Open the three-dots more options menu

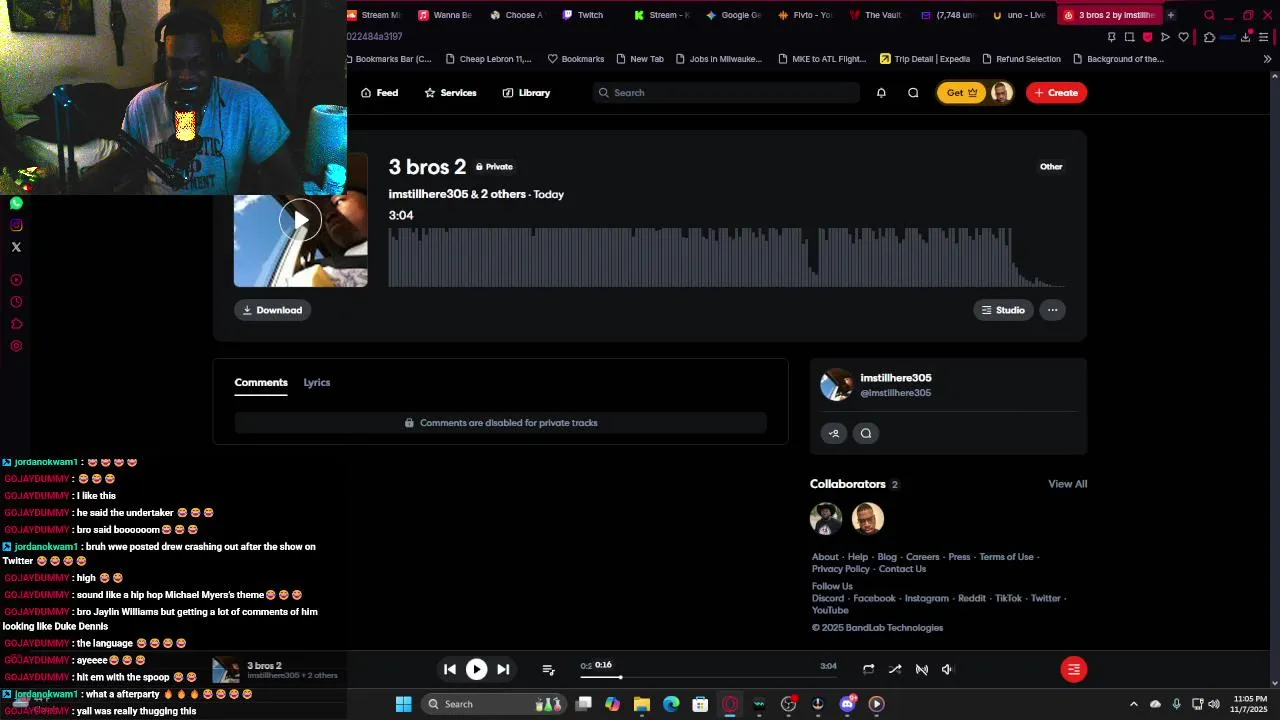(x=1052, y=310)
